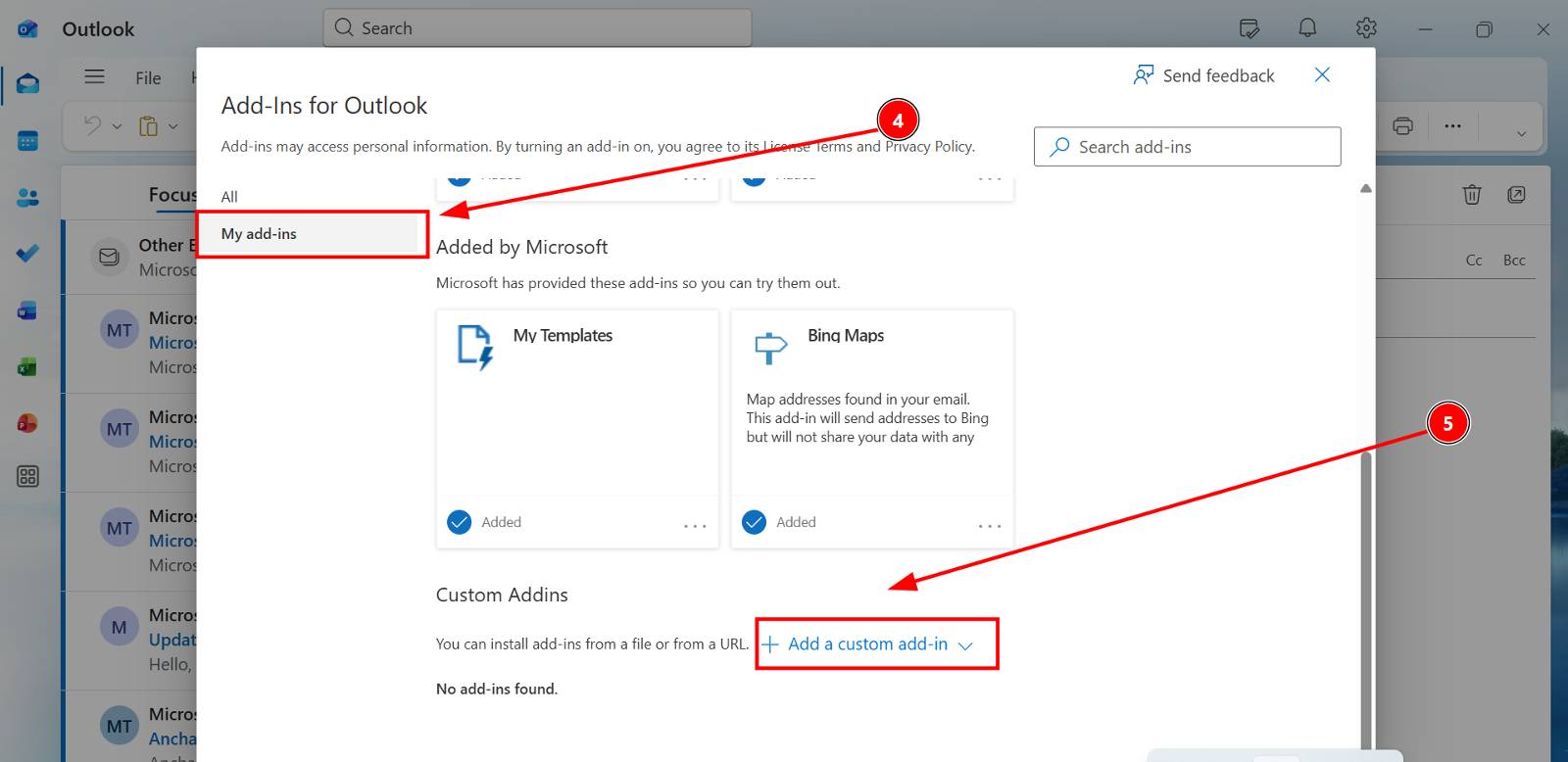Open the Calendar icon in left sidebar
This screenshot has height=762, width=1568.
pos(27,141)
